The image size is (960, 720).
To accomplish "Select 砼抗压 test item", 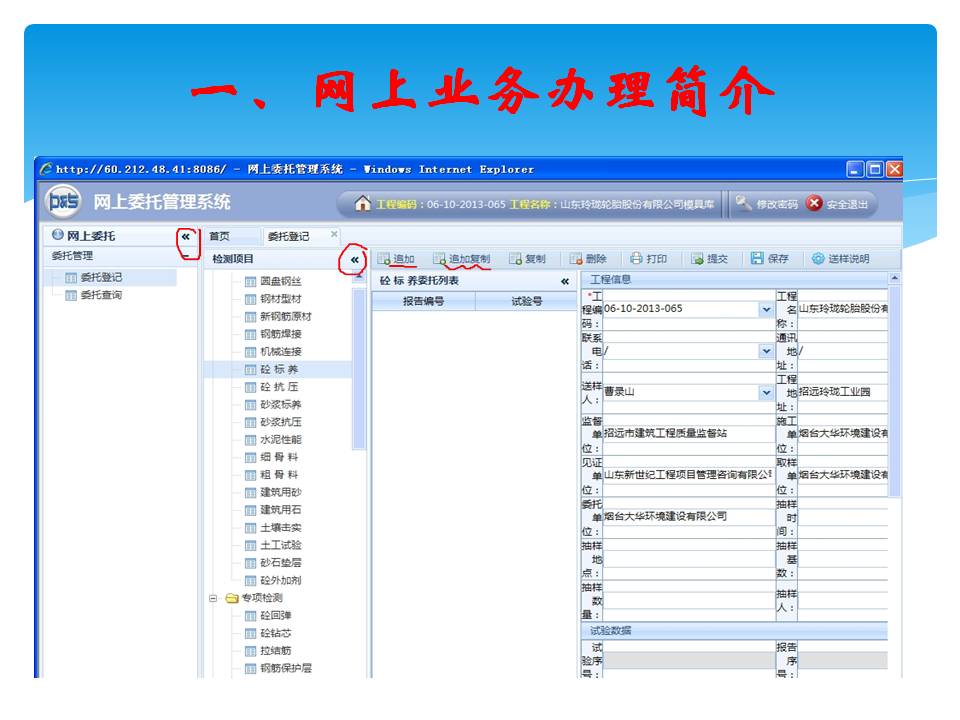I will [x=272, y=387].
